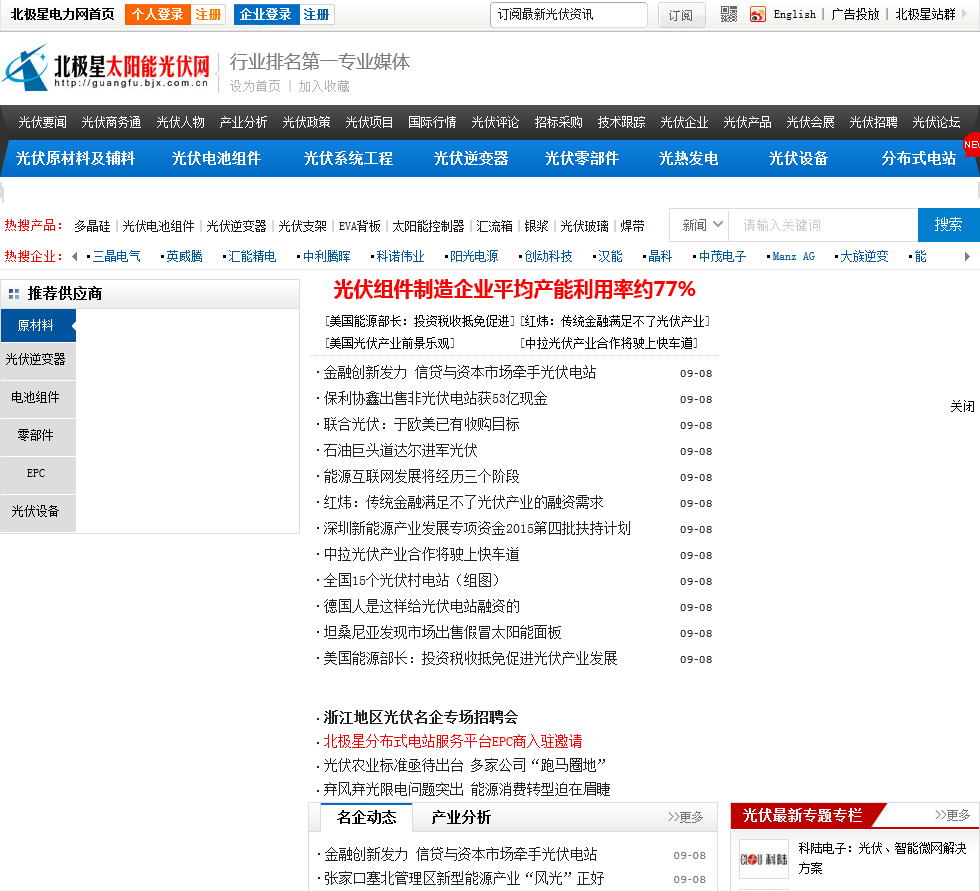Select the 光伏逆变器 supplier tab
This screenshot has width=980, height=891.
pos(36,359)
